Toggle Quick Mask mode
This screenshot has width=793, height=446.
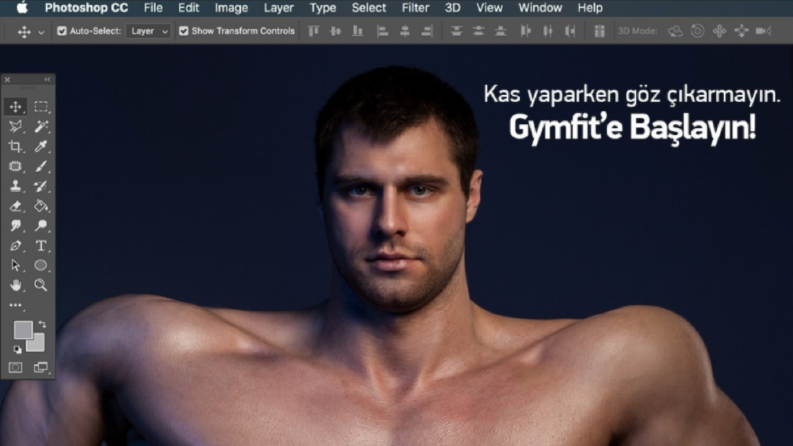(x=15, y=368)
